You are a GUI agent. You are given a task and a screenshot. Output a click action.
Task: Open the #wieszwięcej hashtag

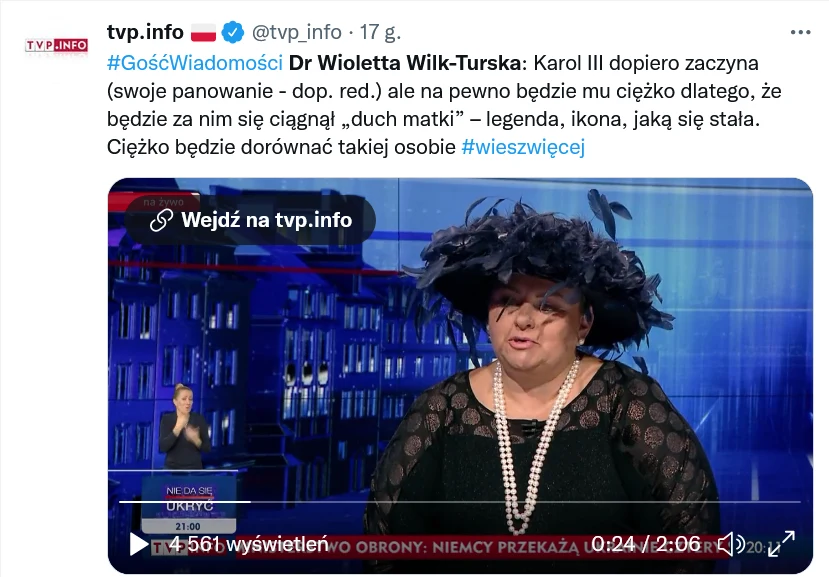click(523, 146)
